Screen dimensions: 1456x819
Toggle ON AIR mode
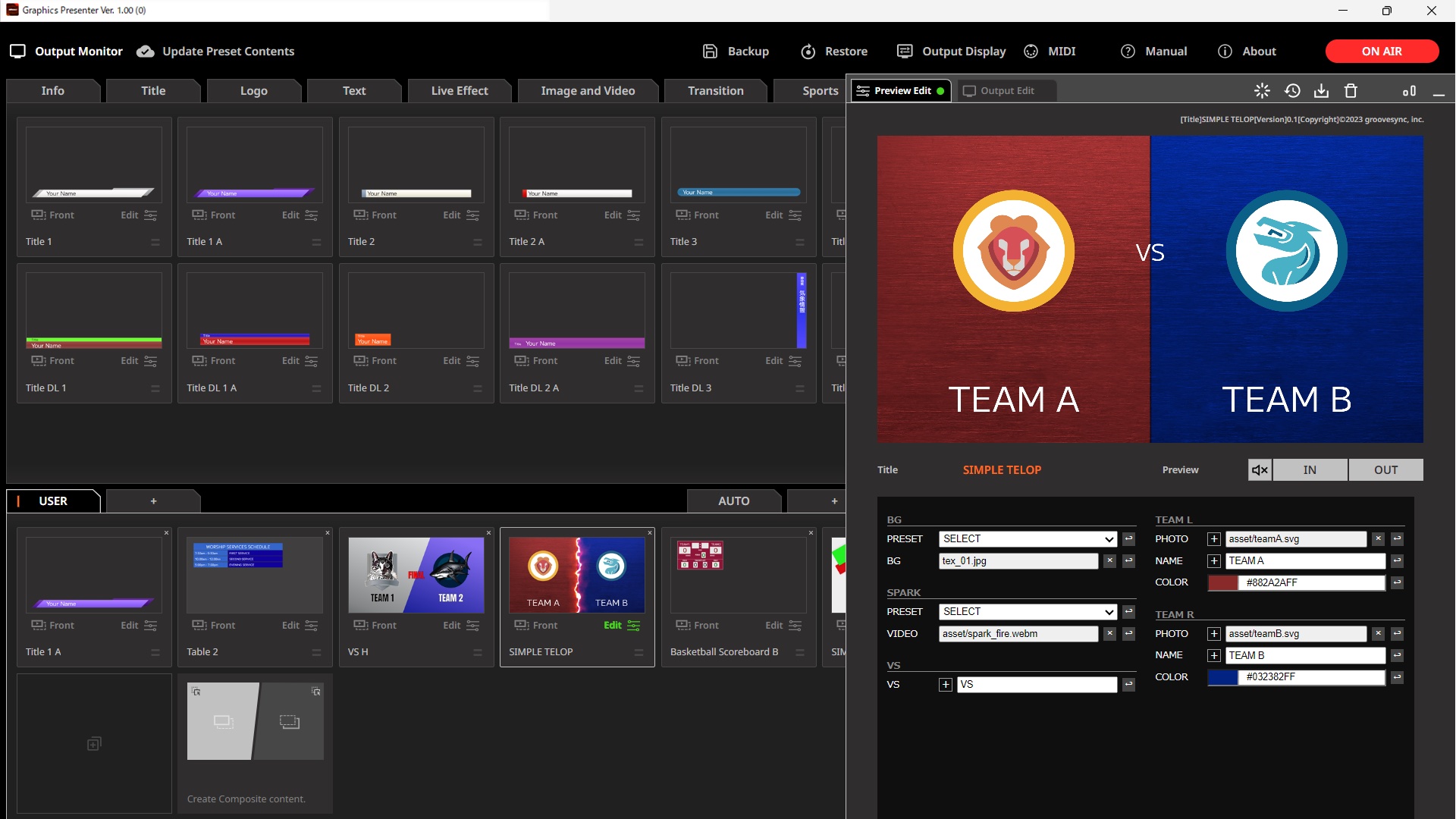(x=1380, y=51)
